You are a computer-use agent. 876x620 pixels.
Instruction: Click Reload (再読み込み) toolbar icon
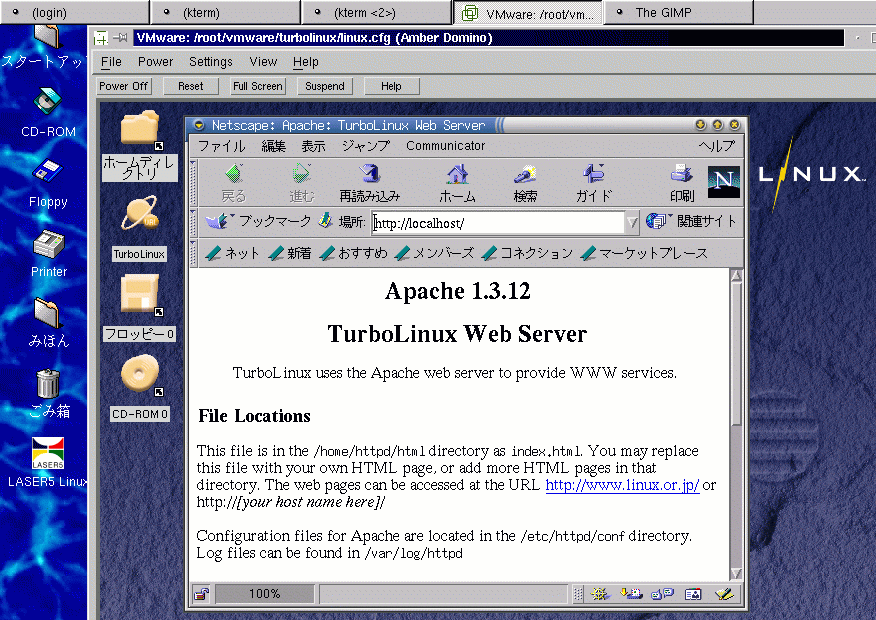click(369, 174)
